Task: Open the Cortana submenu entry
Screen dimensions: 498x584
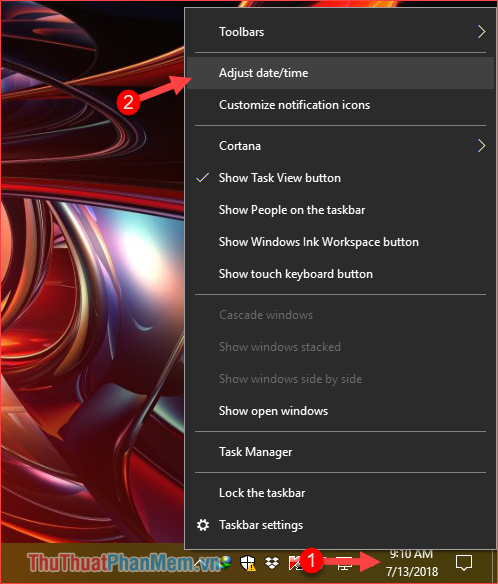Action: tap(340, 146)
